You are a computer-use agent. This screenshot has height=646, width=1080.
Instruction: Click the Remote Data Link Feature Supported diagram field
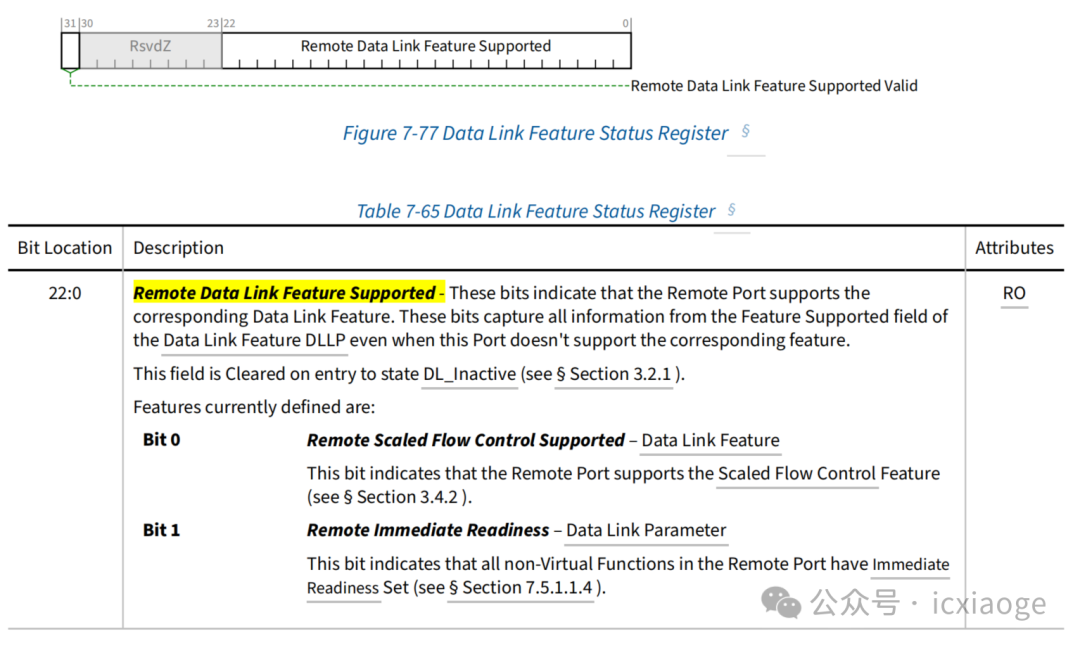pos(426,46)
